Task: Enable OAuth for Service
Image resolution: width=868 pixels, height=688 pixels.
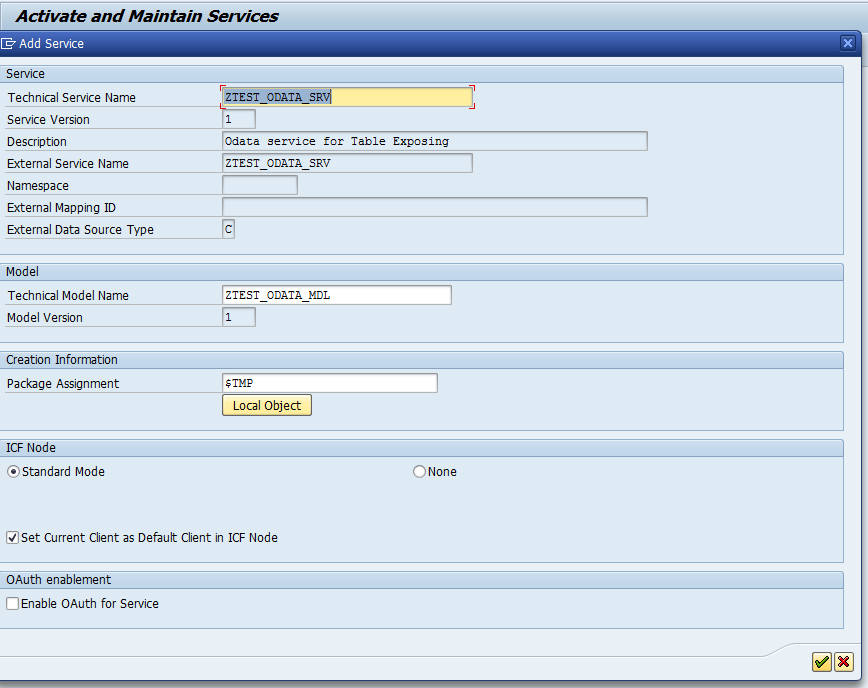Action: [12, 603]
